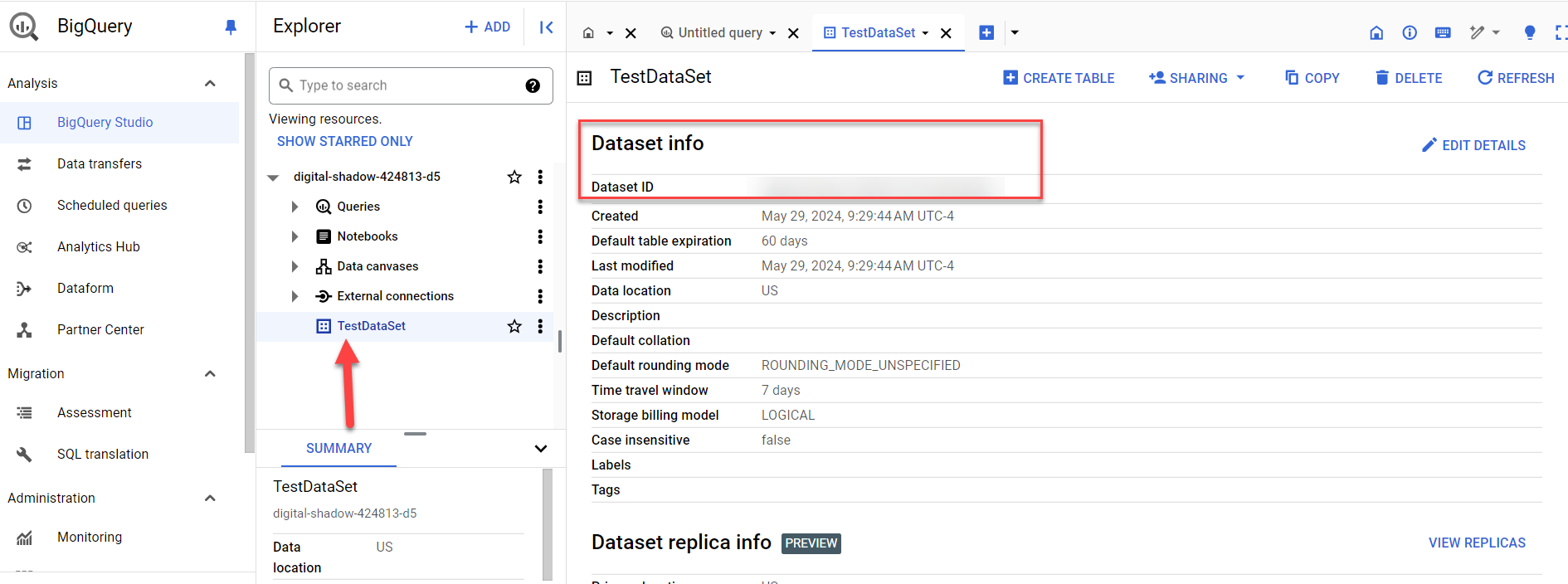Open the magic pen tools menu

tap(1484, 32)
